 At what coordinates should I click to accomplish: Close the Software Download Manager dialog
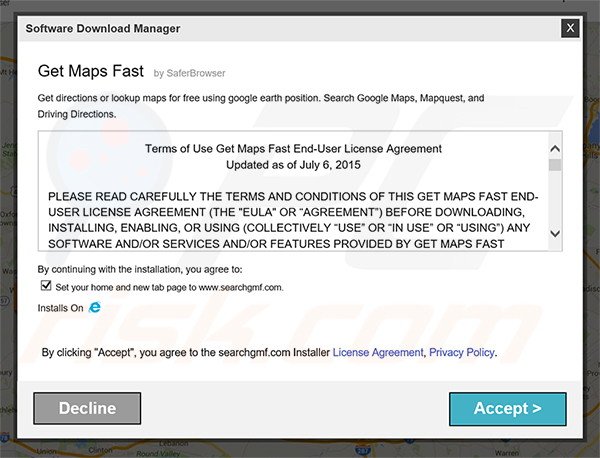570,28
